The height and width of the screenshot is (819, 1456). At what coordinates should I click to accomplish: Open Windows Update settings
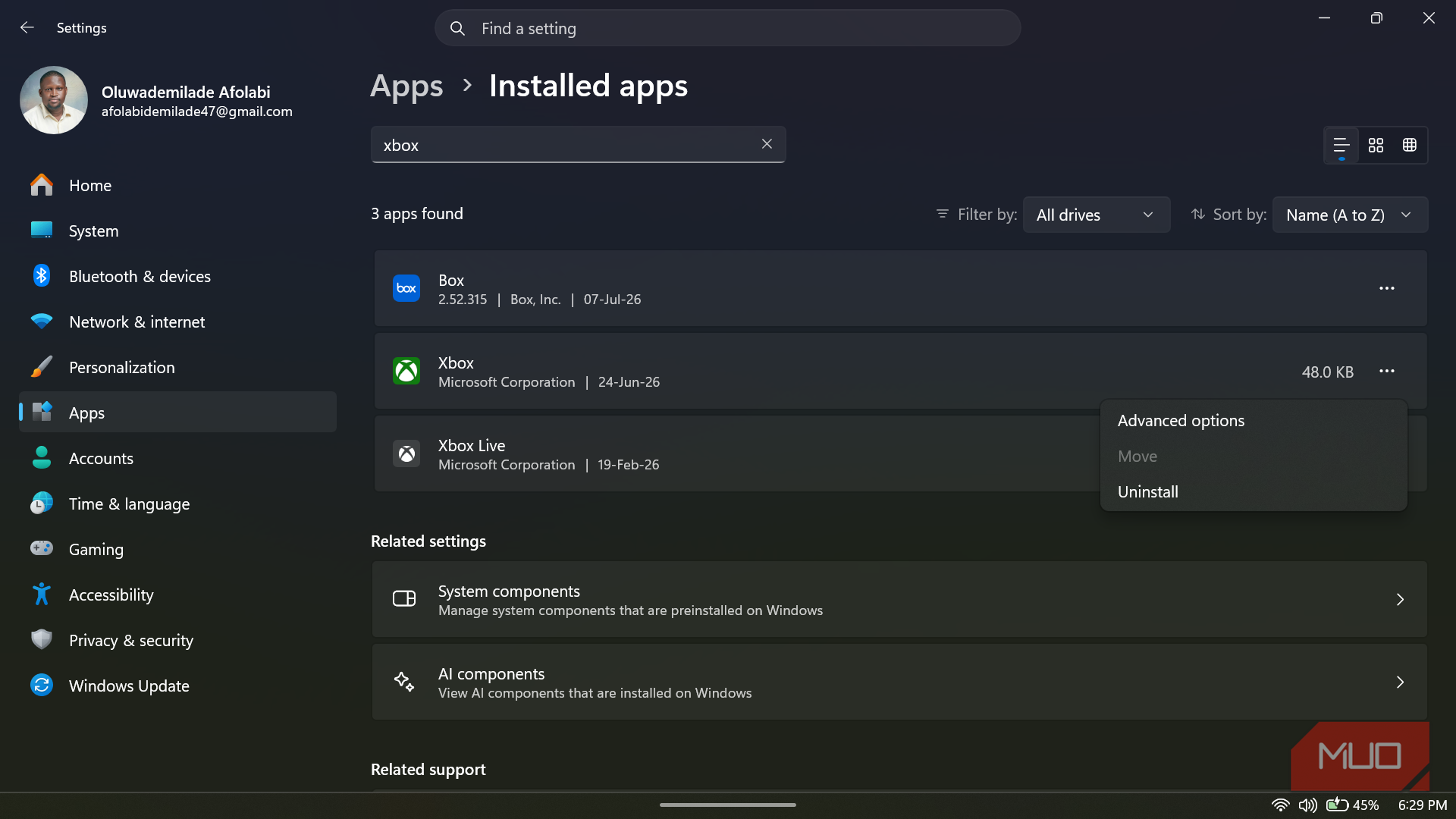177,686
